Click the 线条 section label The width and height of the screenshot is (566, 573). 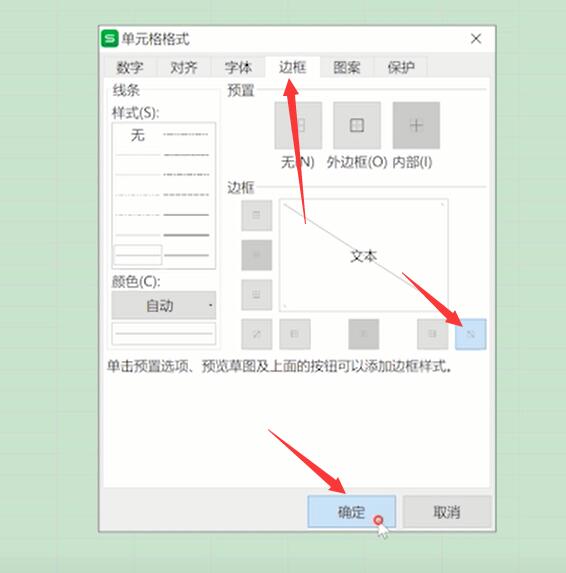click(x=126, y=90)
